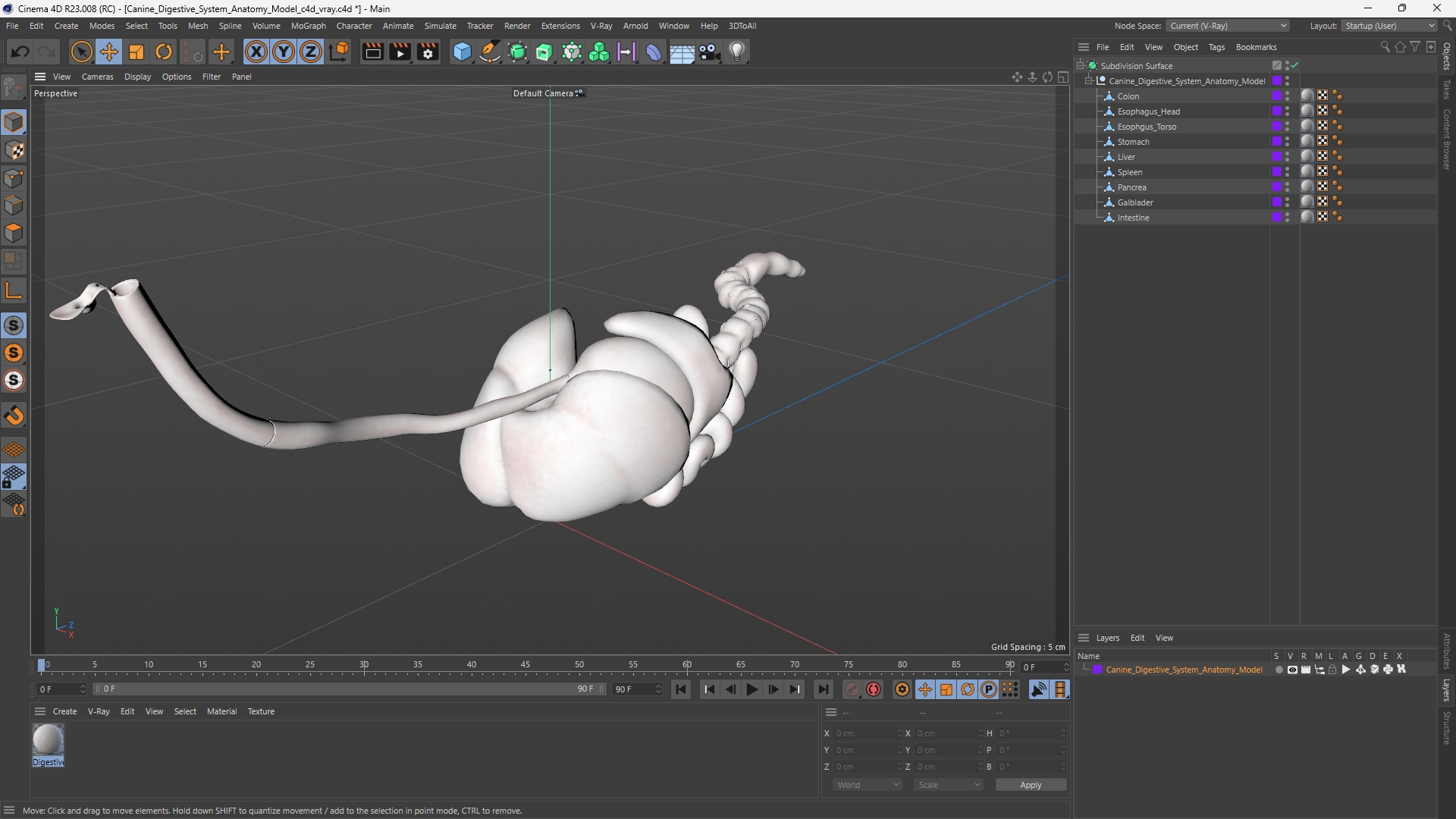Lock the X axis

point(256,52)
